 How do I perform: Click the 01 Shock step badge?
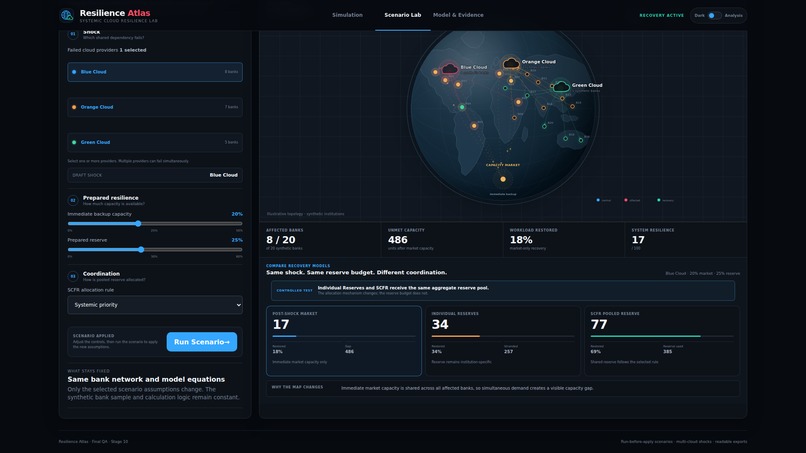click(x=72, y=34)
